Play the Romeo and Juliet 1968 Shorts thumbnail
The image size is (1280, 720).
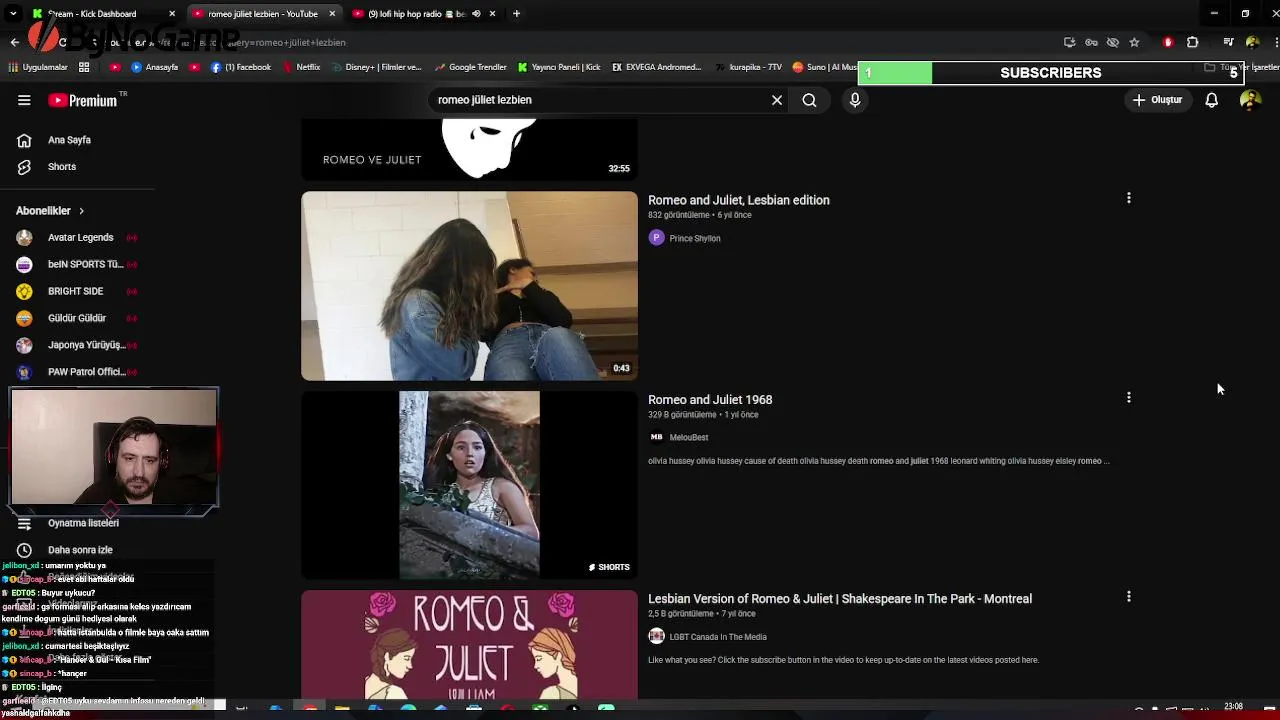pos(469,485)
